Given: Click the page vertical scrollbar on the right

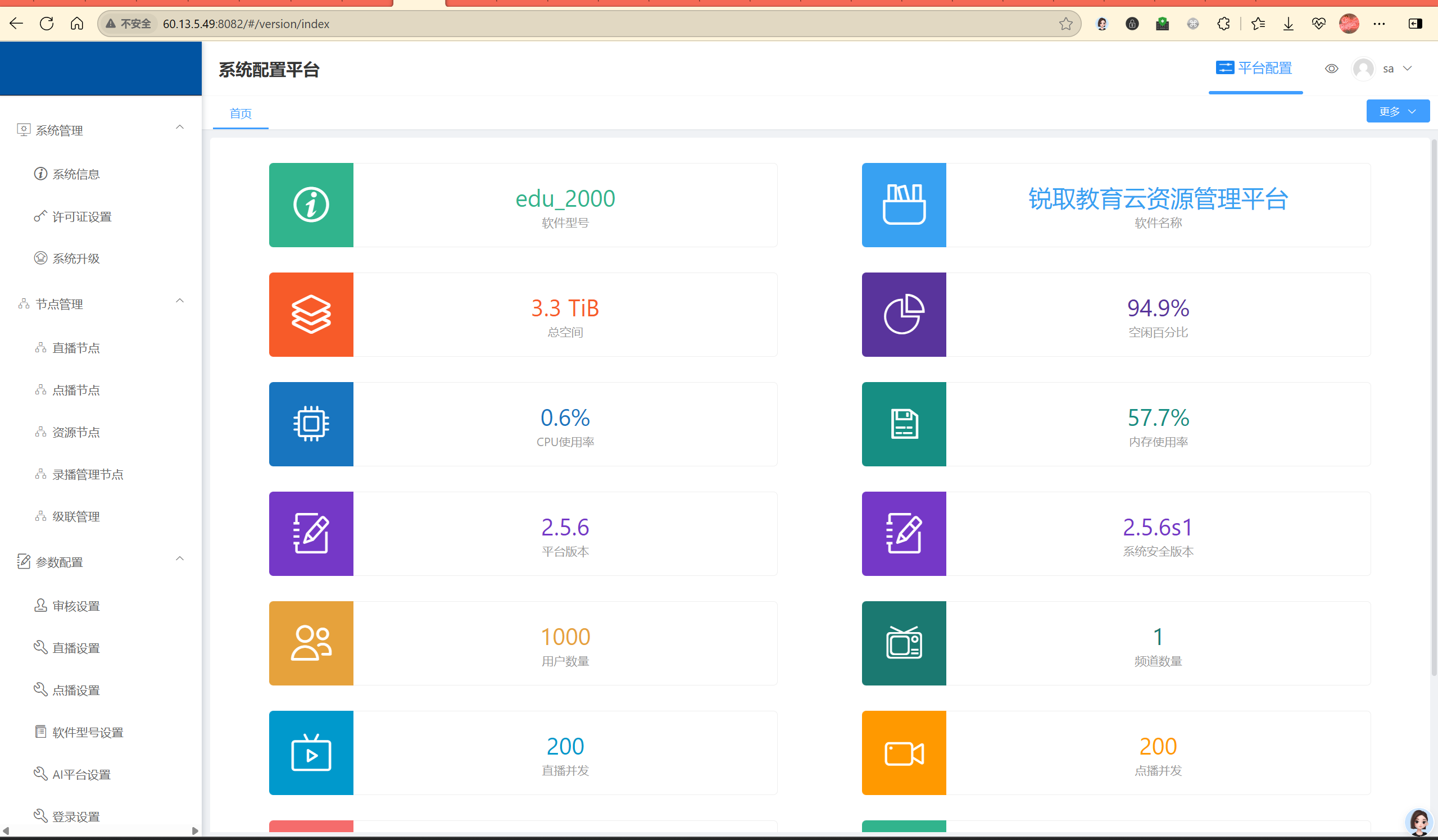Looking at the screenshot, I should (1434, 406).
